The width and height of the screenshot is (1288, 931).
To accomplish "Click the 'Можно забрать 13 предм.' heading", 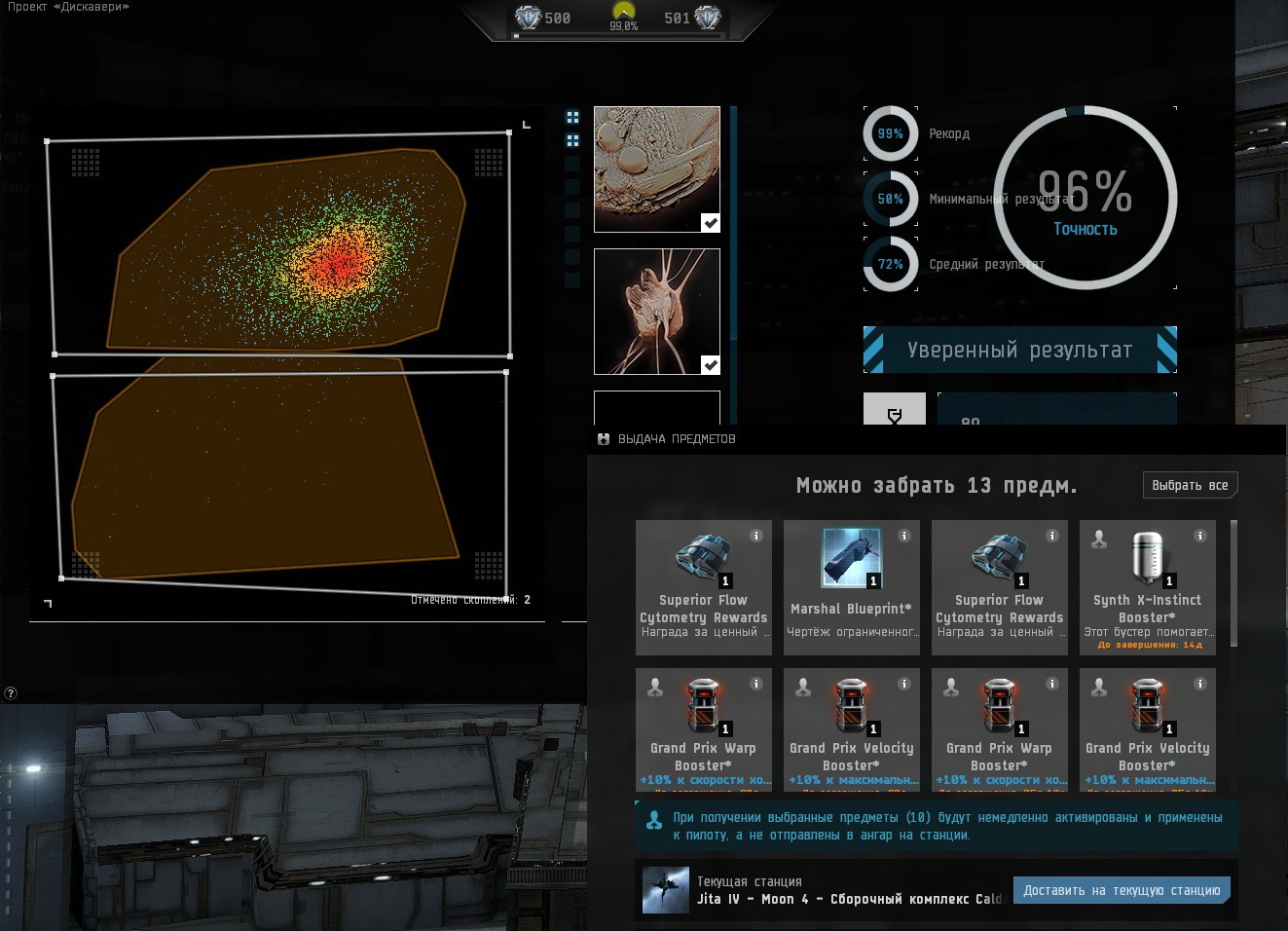I will point(937,485).
